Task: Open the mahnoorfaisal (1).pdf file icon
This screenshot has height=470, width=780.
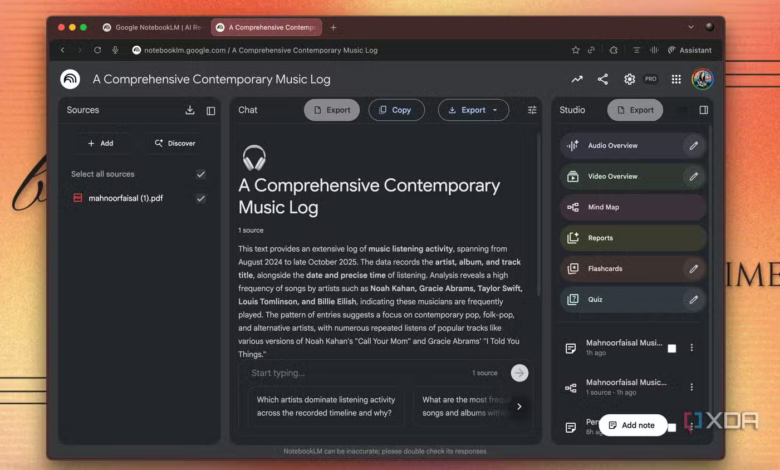Action: (x=78, y=198)
